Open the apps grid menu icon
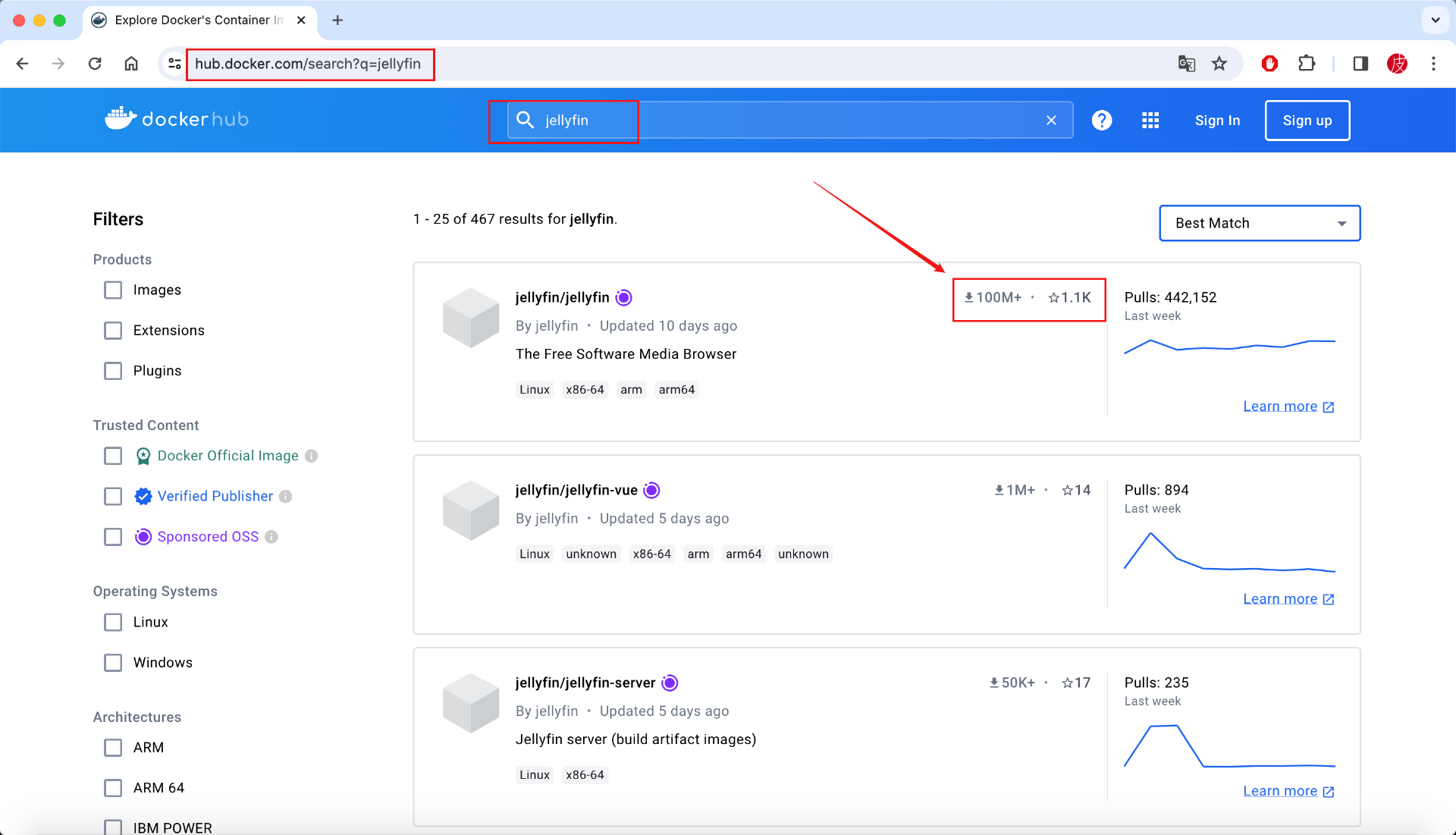The image size is (1456, 835). tap(1150, 120)
